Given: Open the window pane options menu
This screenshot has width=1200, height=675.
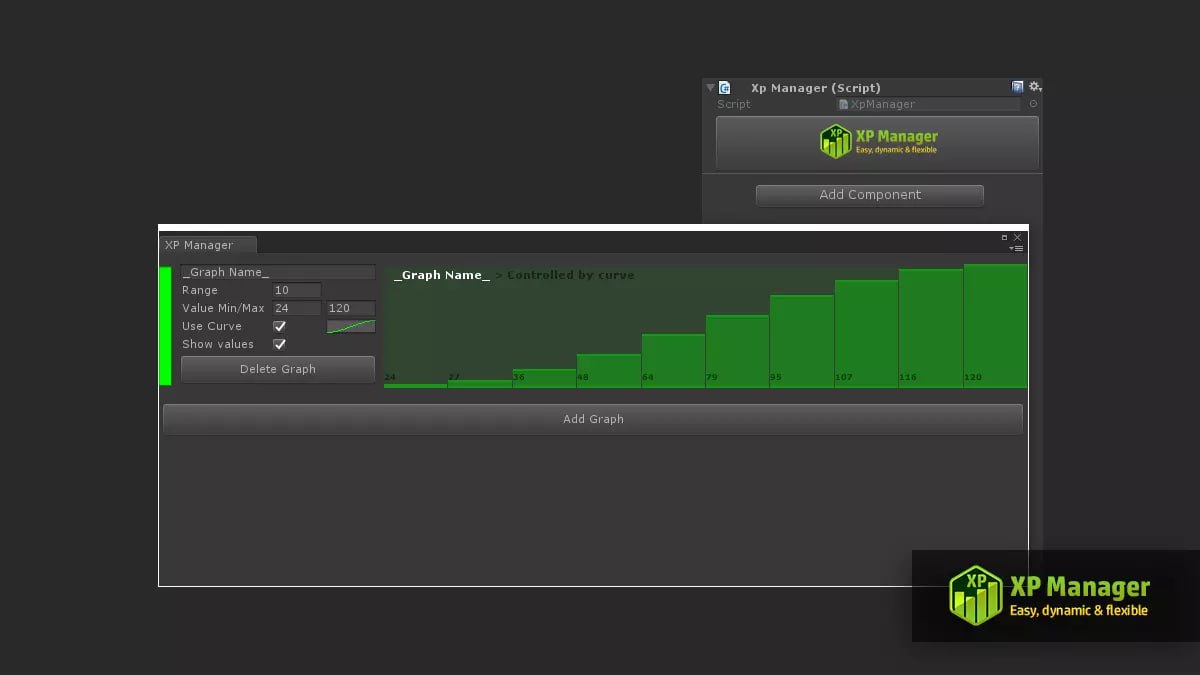Looking at the screenshot, I should [1017, 248].
